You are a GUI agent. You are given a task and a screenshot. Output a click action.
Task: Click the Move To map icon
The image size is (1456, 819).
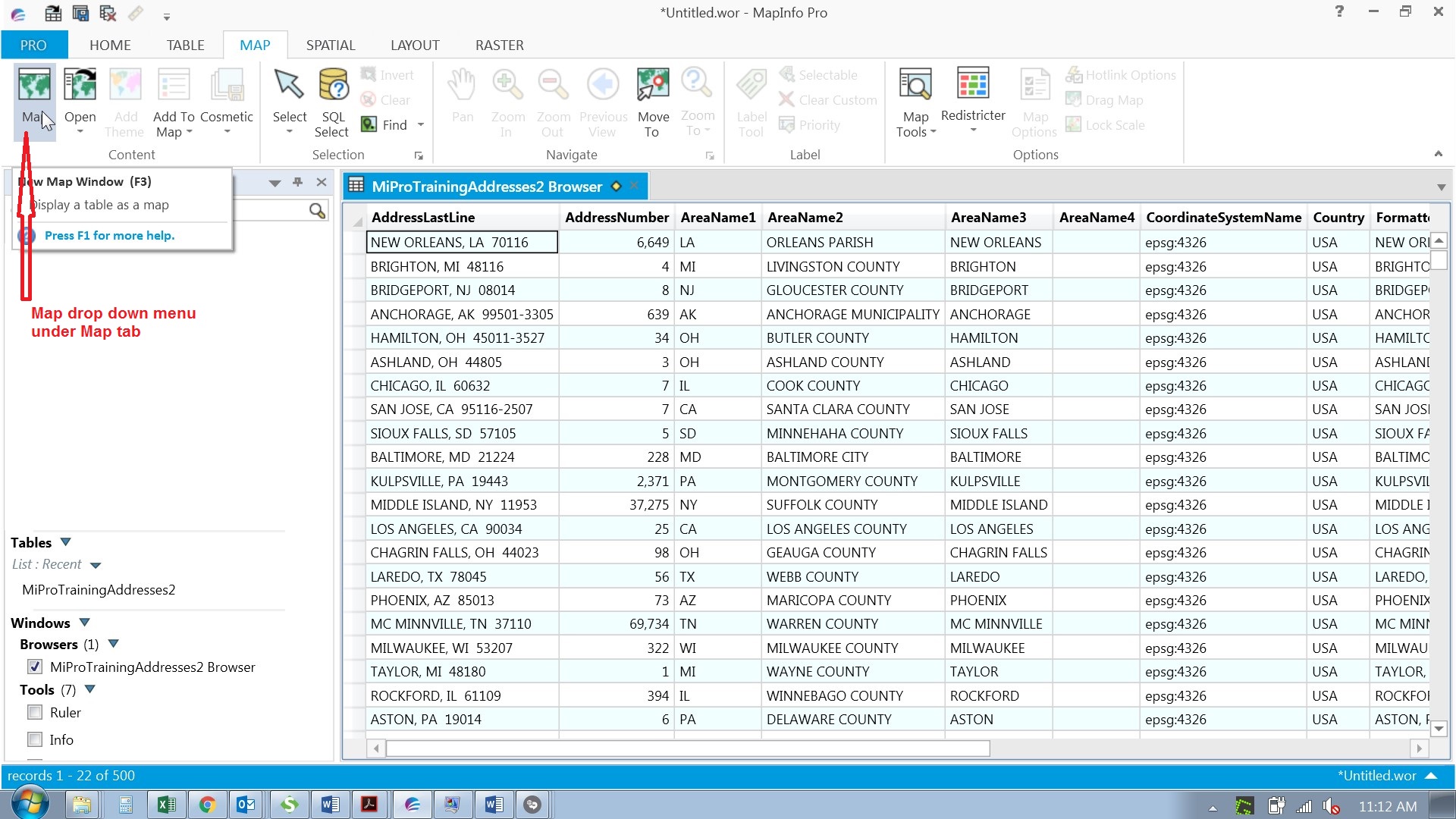(653, 85)
